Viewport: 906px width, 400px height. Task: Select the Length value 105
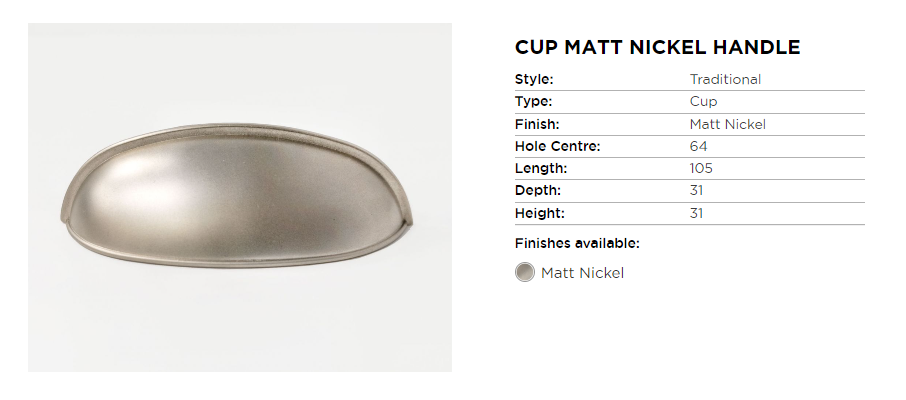point(701,168)
